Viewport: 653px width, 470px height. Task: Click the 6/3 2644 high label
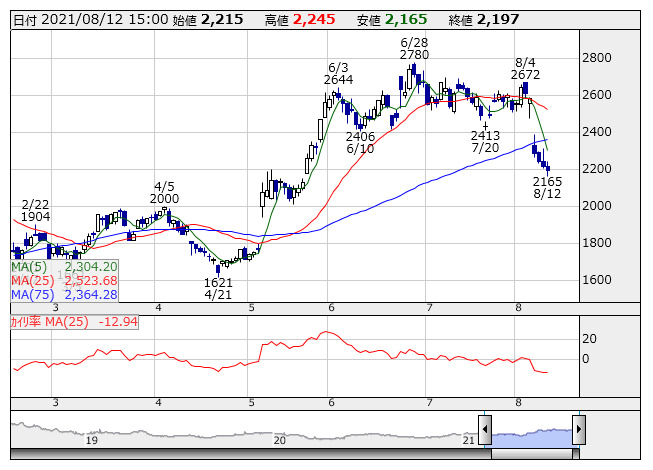pos(339,74)
